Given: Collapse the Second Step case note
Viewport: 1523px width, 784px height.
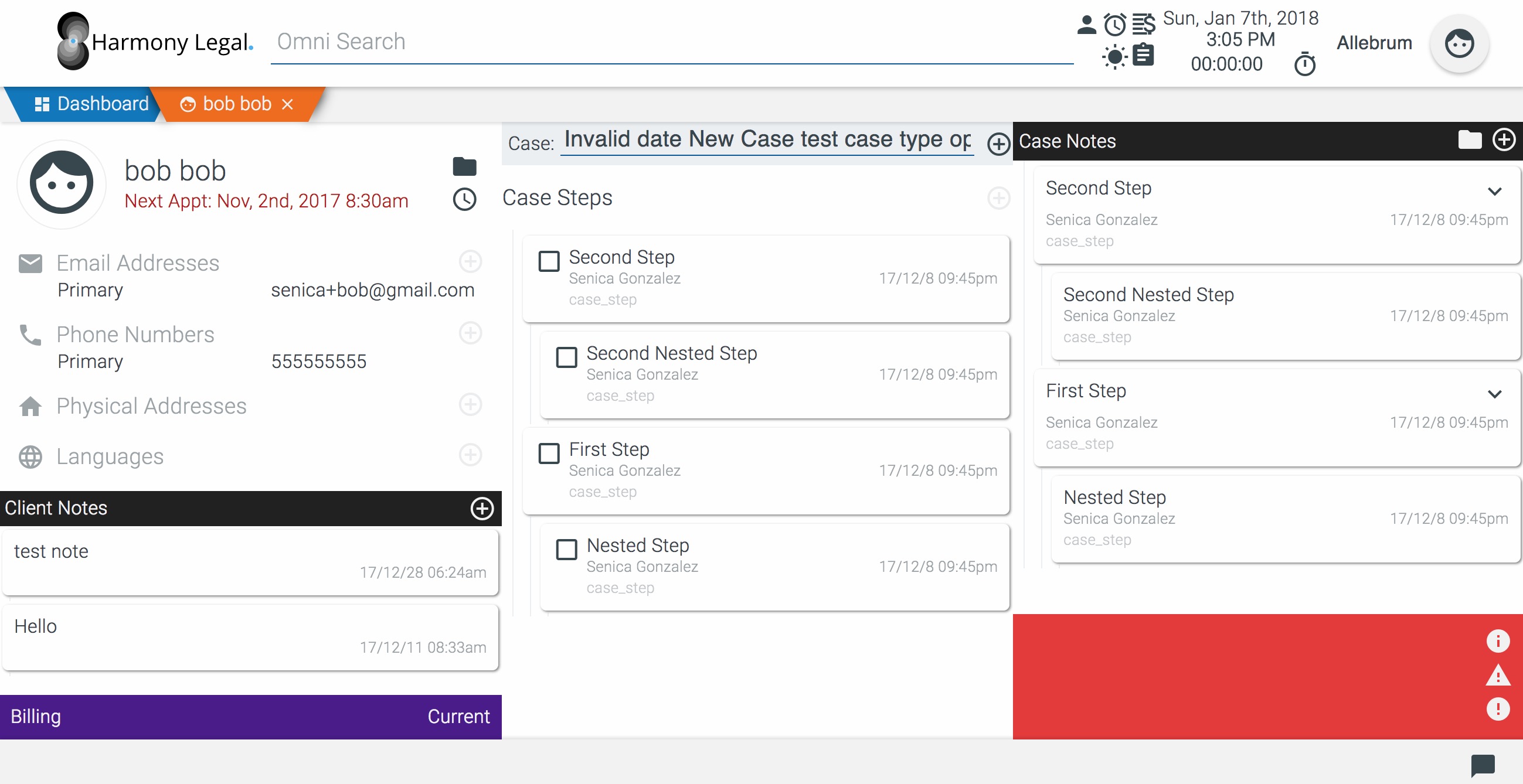Looking at the screenshot, I should coord(1494,192).
